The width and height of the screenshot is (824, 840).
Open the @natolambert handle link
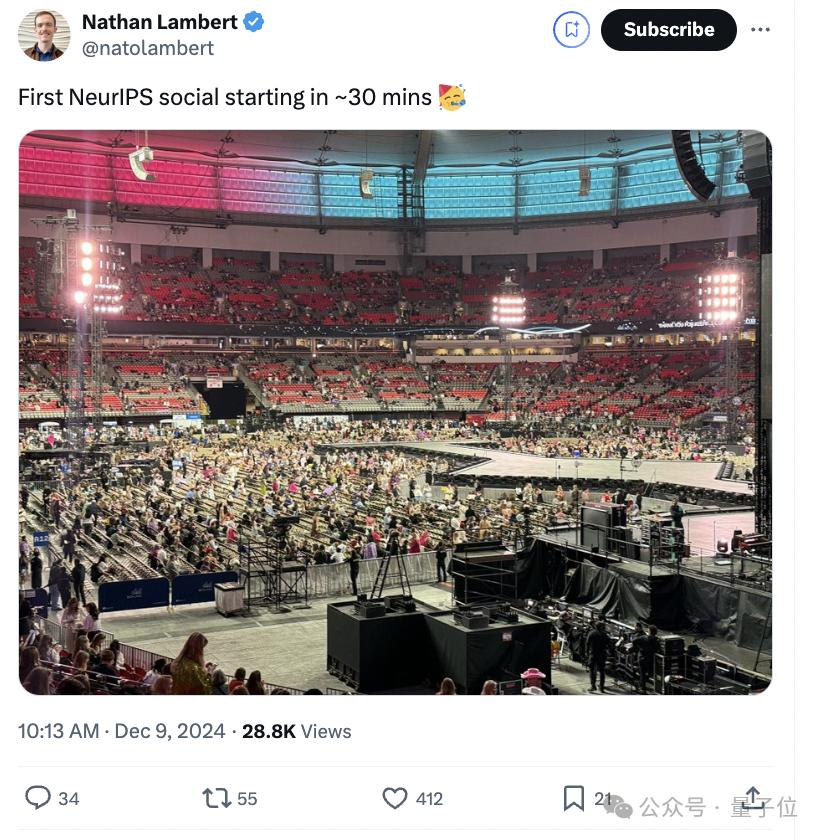click(147, 48)
